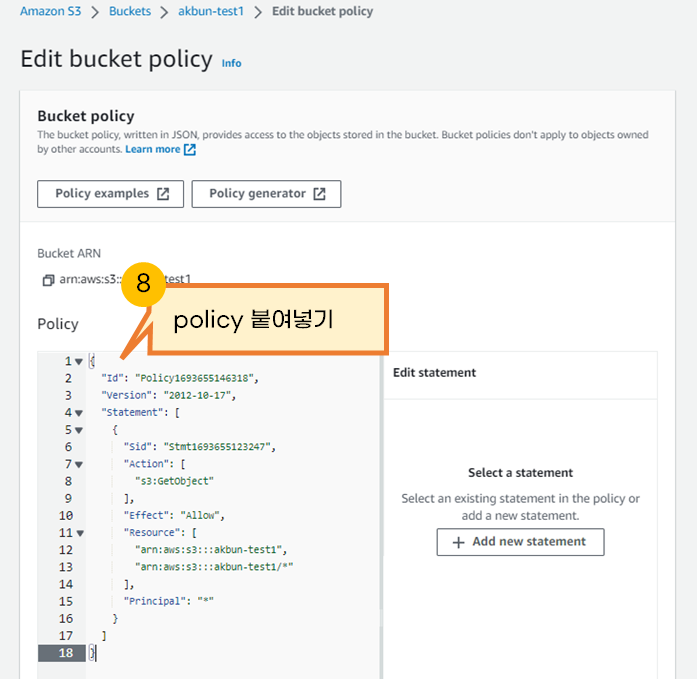
Task: Follow the Learn more link
Action: coord(152,149)
